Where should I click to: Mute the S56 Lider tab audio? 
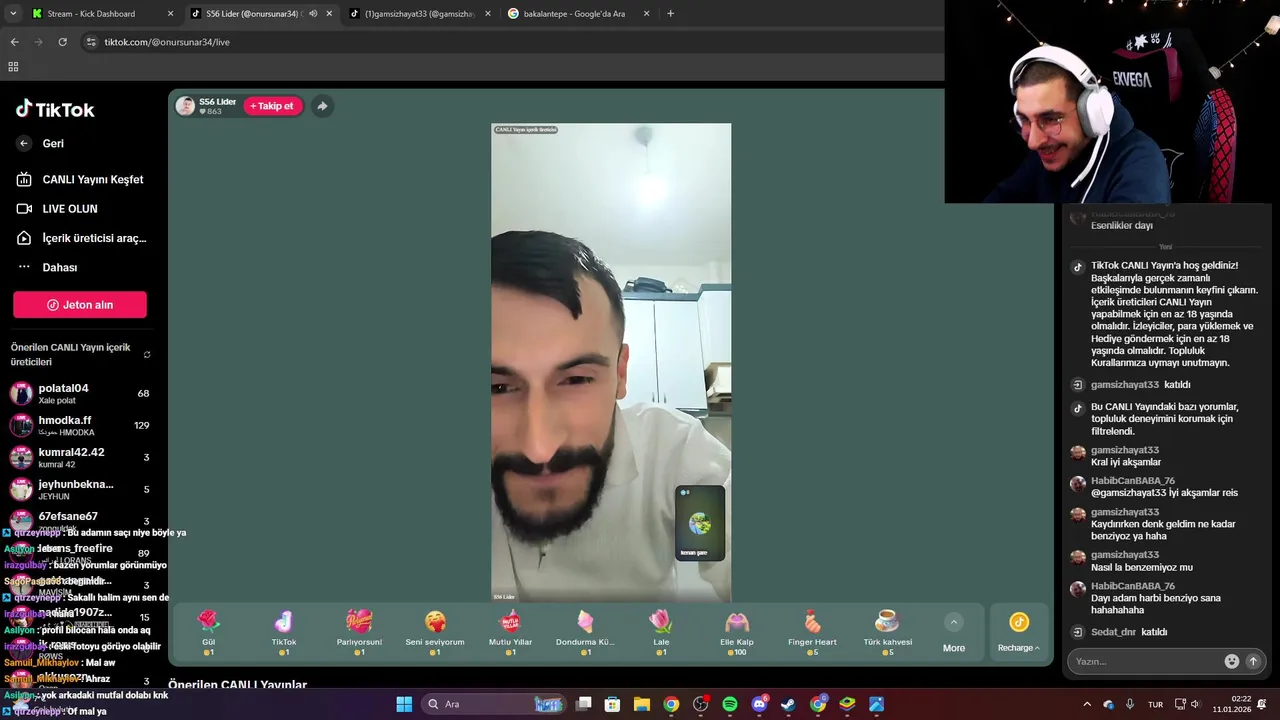pos(313,14)
